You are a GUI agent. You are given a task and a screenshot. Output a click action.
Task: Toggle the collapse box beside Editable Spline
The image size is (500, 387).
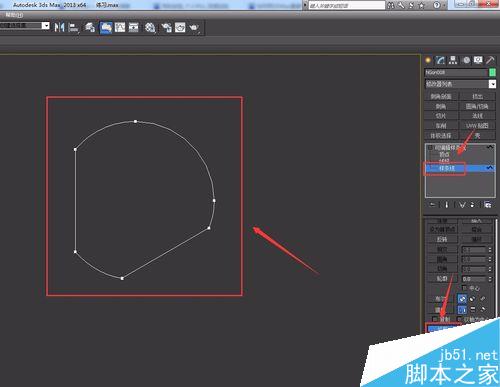[x=430, y=147]
